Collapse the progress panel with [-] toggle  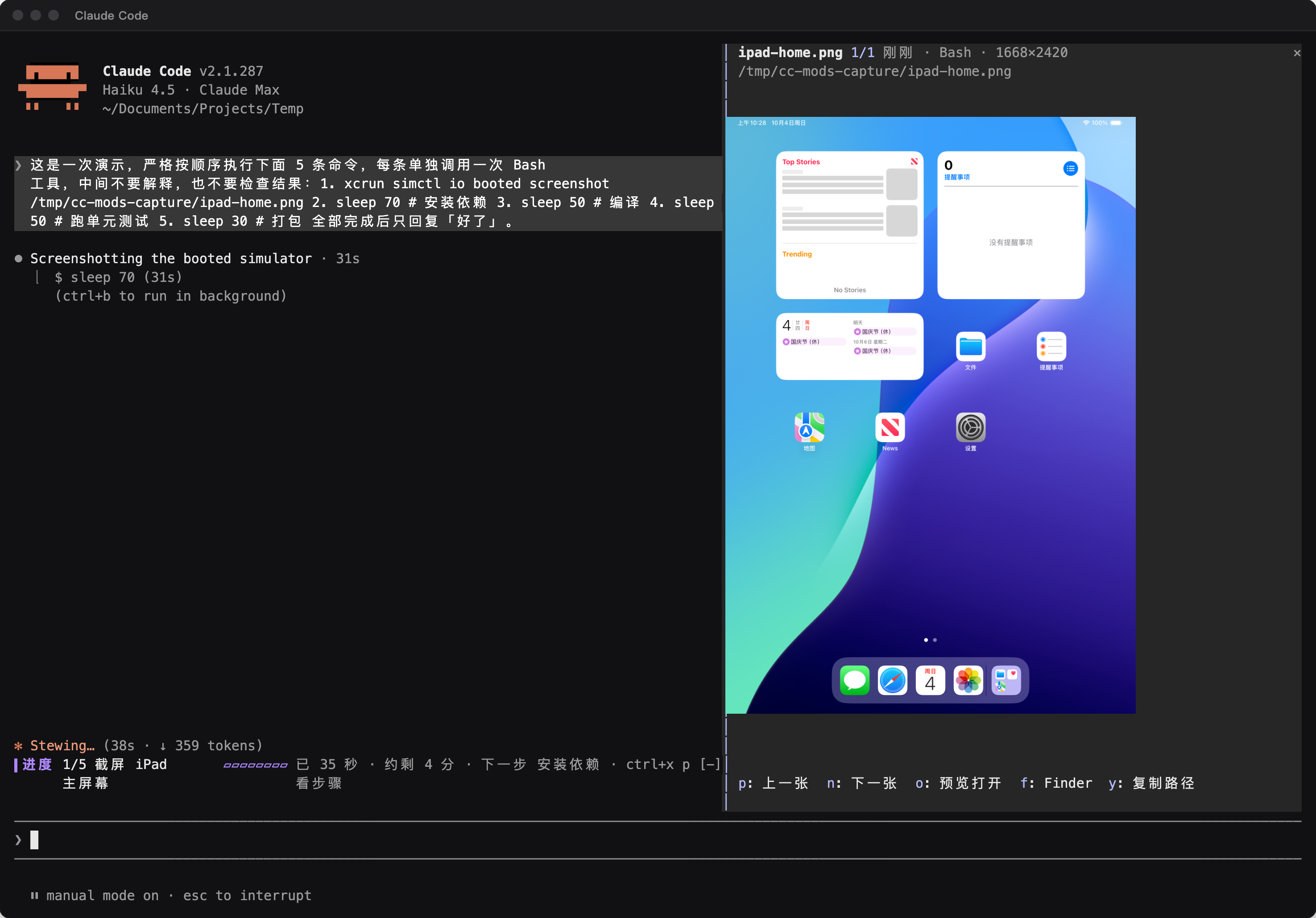point(711,765)
